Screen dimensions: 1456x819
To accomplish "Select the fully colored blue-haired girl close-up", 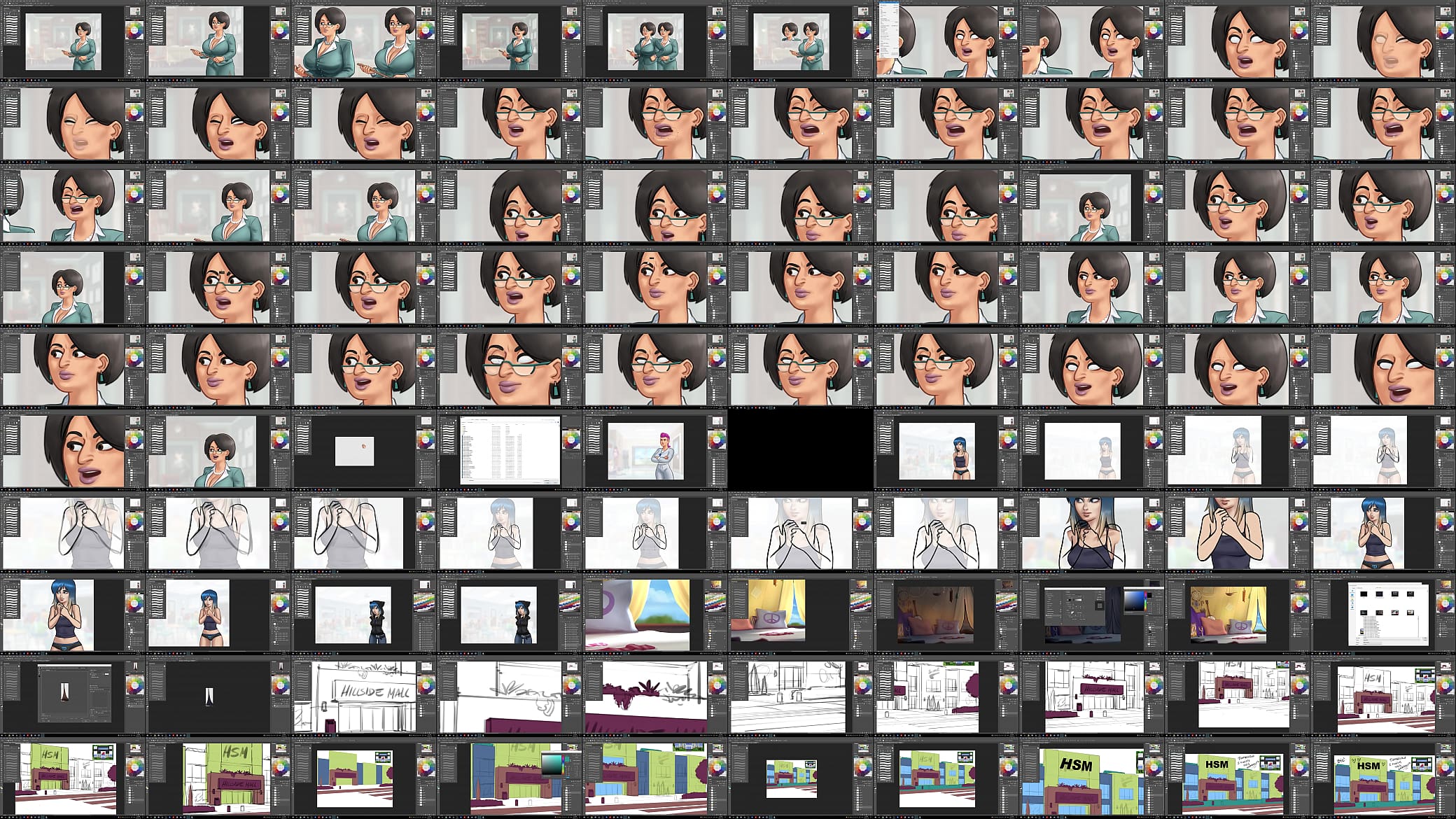I will point(1091,531).
